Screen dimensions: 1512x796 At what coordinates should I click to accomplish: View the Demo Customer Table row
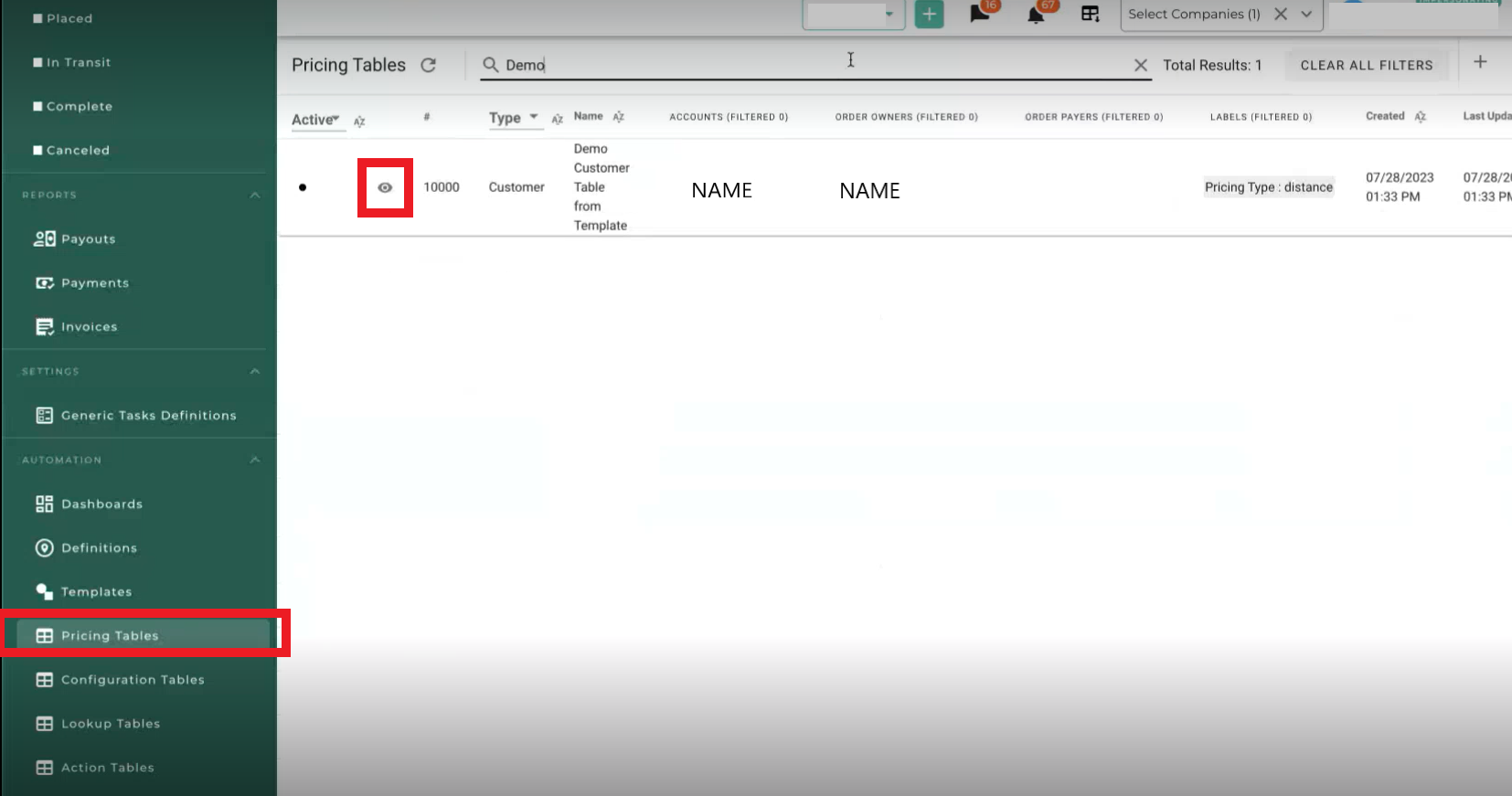pyautogui.click(x=385, y=187)
